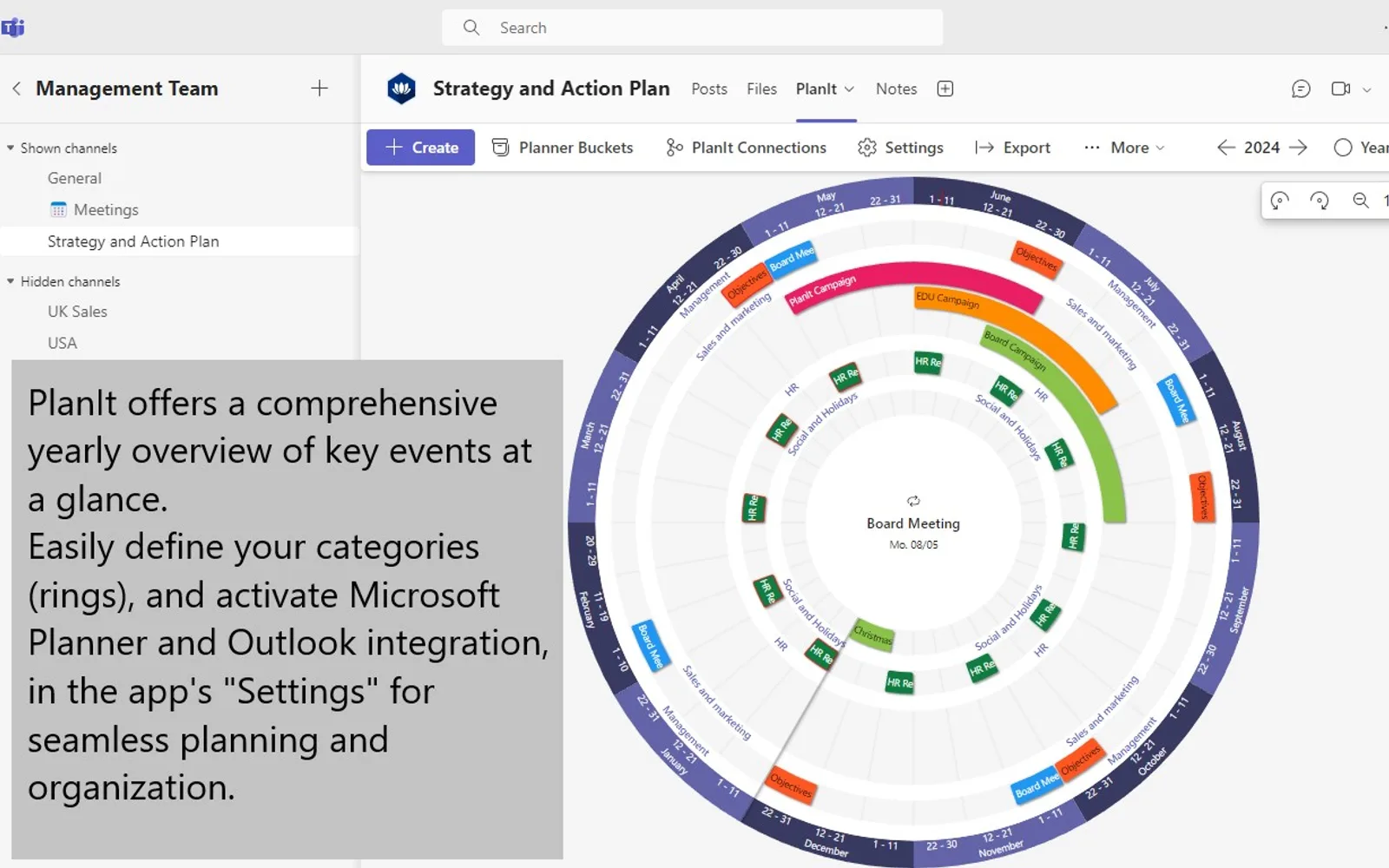Click in the Search input field
This screenshot has width=1389, height=868.
693,28
